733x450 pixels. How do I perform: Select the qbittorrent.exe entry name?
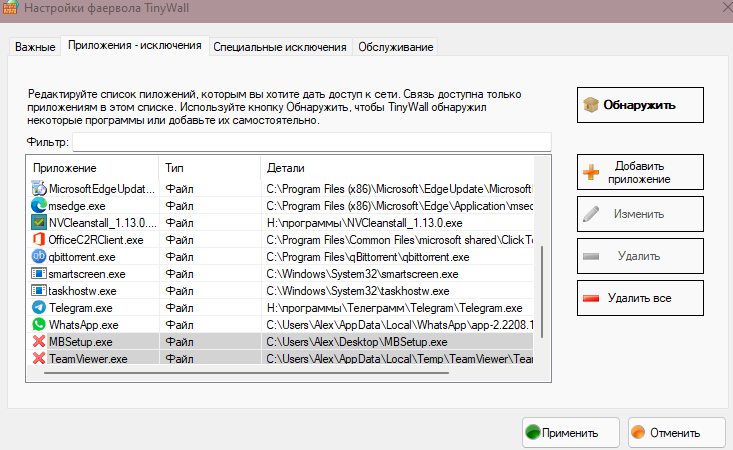click(x=82, y=257)
